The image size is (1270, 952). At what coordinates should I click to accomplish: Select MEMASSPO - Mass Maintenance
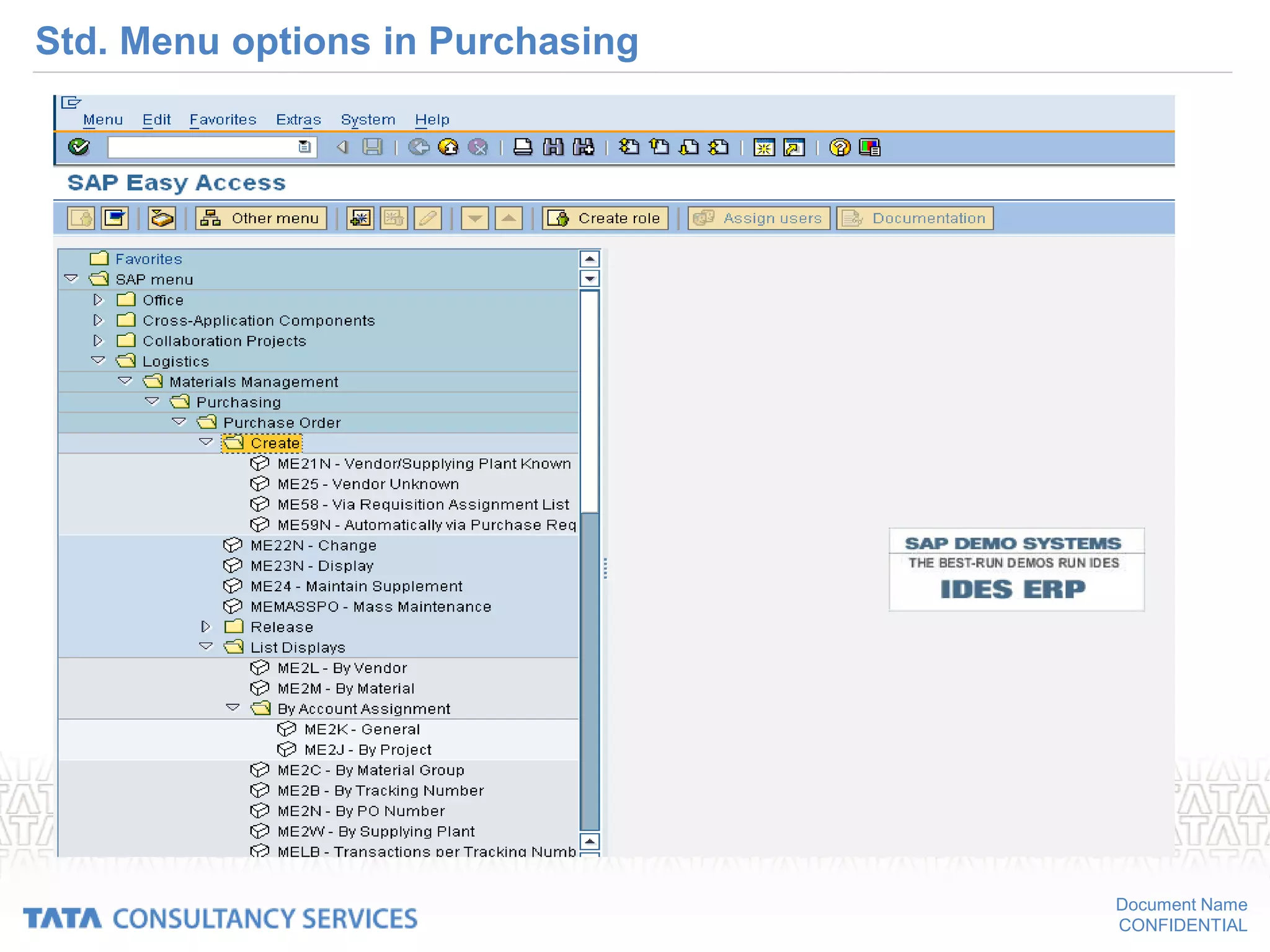[x=371, y=607]
